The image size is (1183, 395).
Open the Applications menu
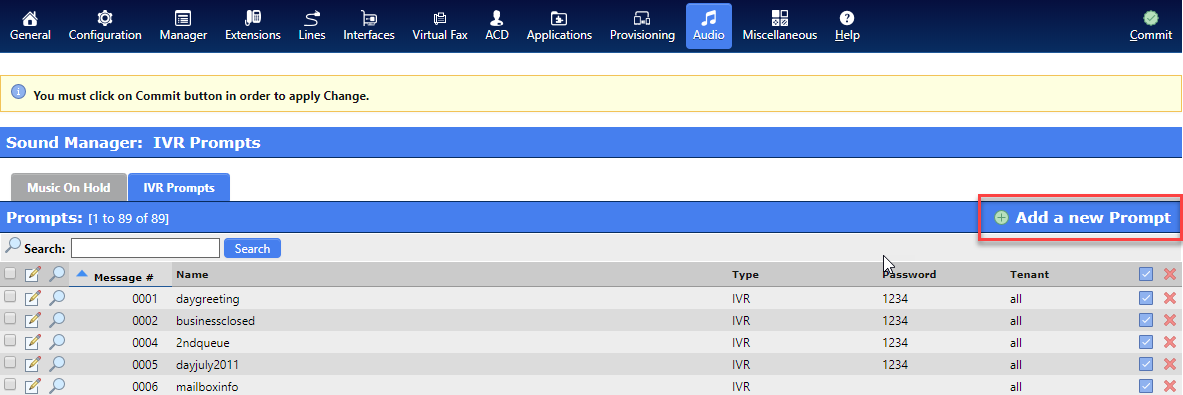559,26
